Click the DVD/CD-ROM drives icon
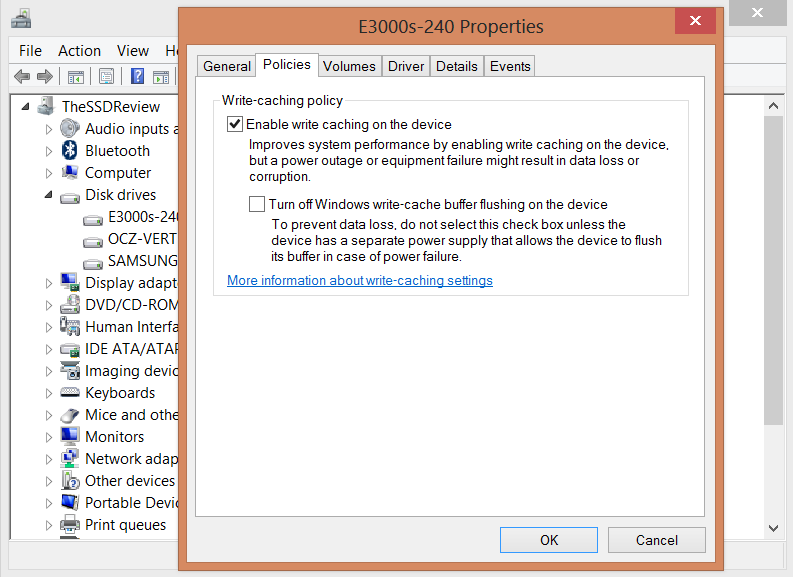Image resolution: width=793 pixels, height=577 pixels. [70, 304]
